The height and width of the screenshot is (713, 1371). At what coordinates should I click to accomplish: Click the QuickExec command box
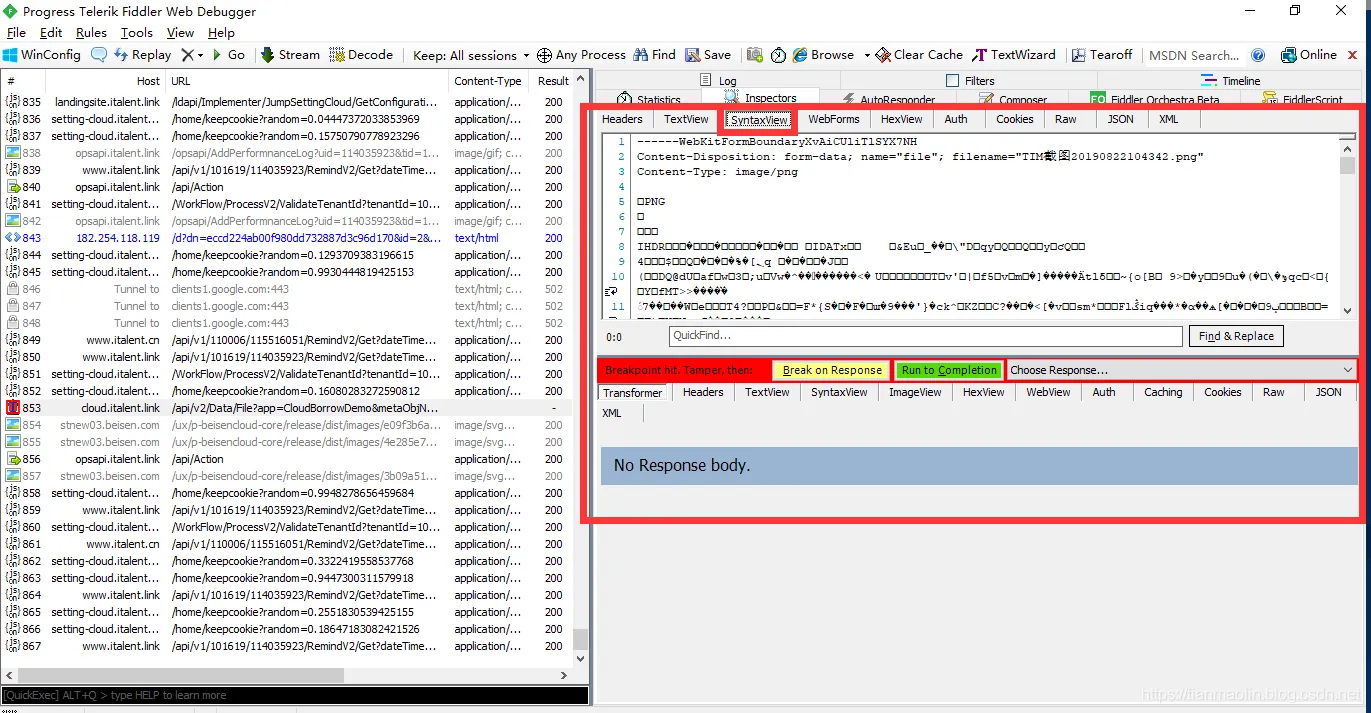coord(294,695)
